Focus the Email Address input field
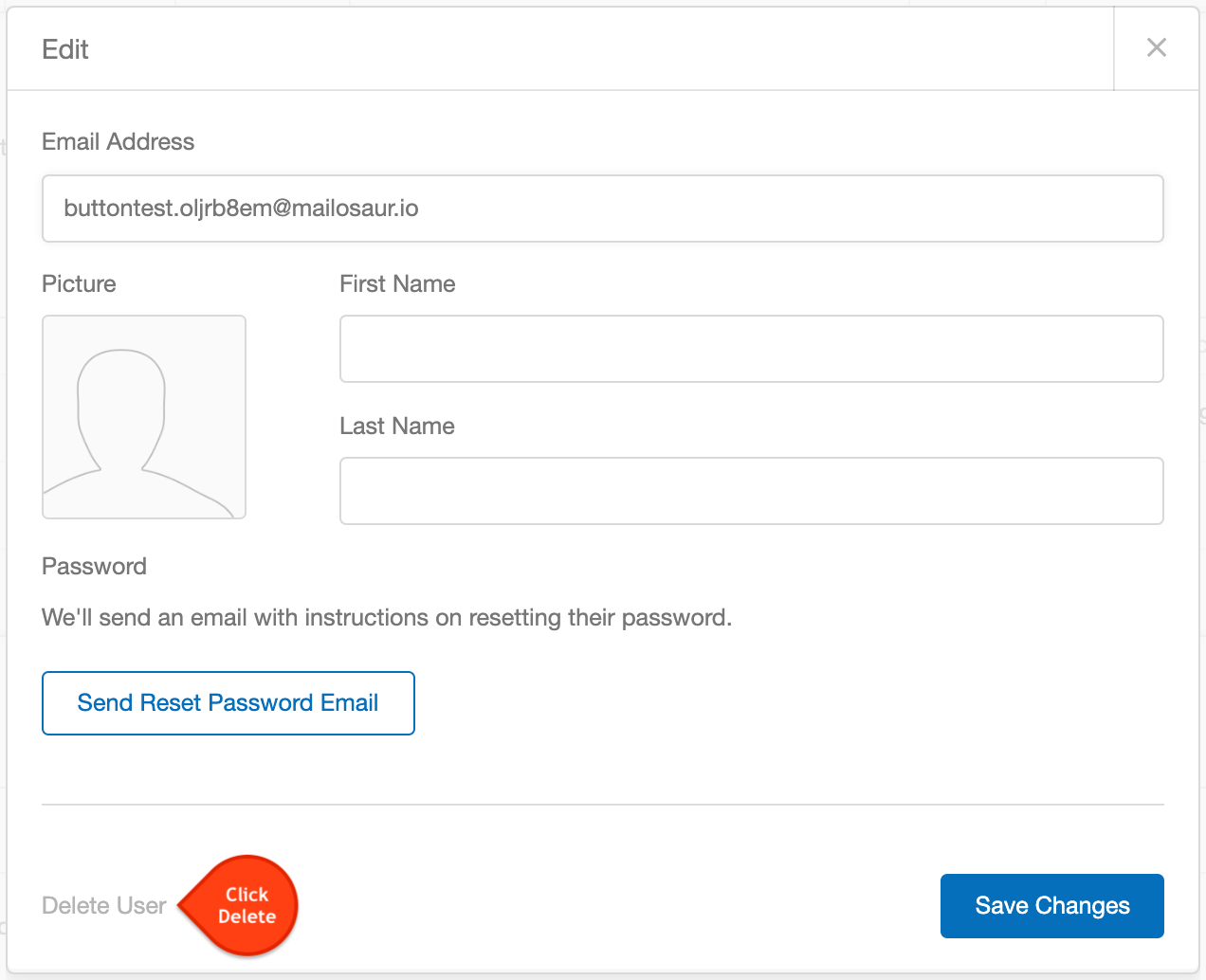Image resolution: width=1206 pixels, height=980 pixels. pos(603,209)
